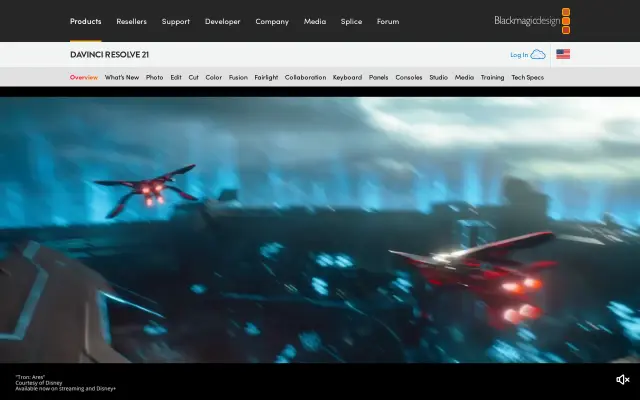Go to the Collaboration tab
The width and height of the screenshot is (640, 400).
(305, 77)
